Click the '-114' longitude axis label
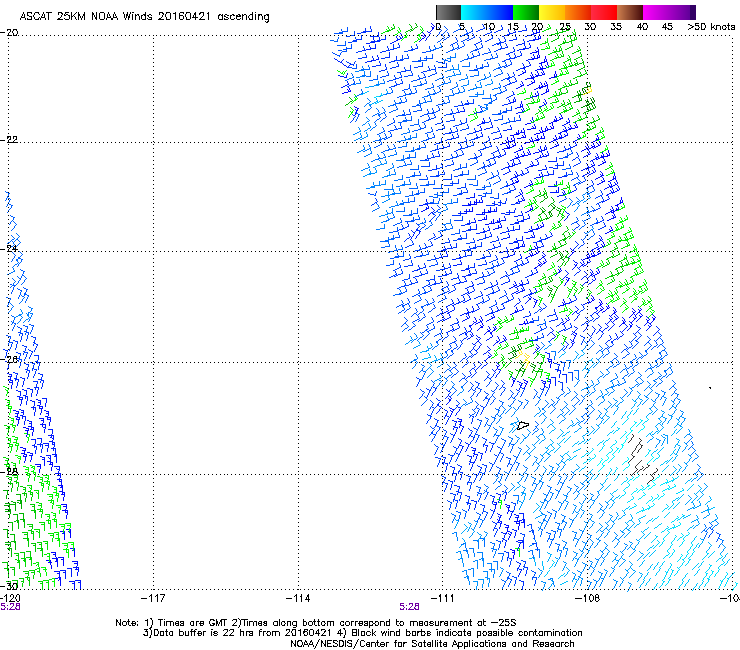The width and height of the screenshot is (740, 650). tap(298, 598)
